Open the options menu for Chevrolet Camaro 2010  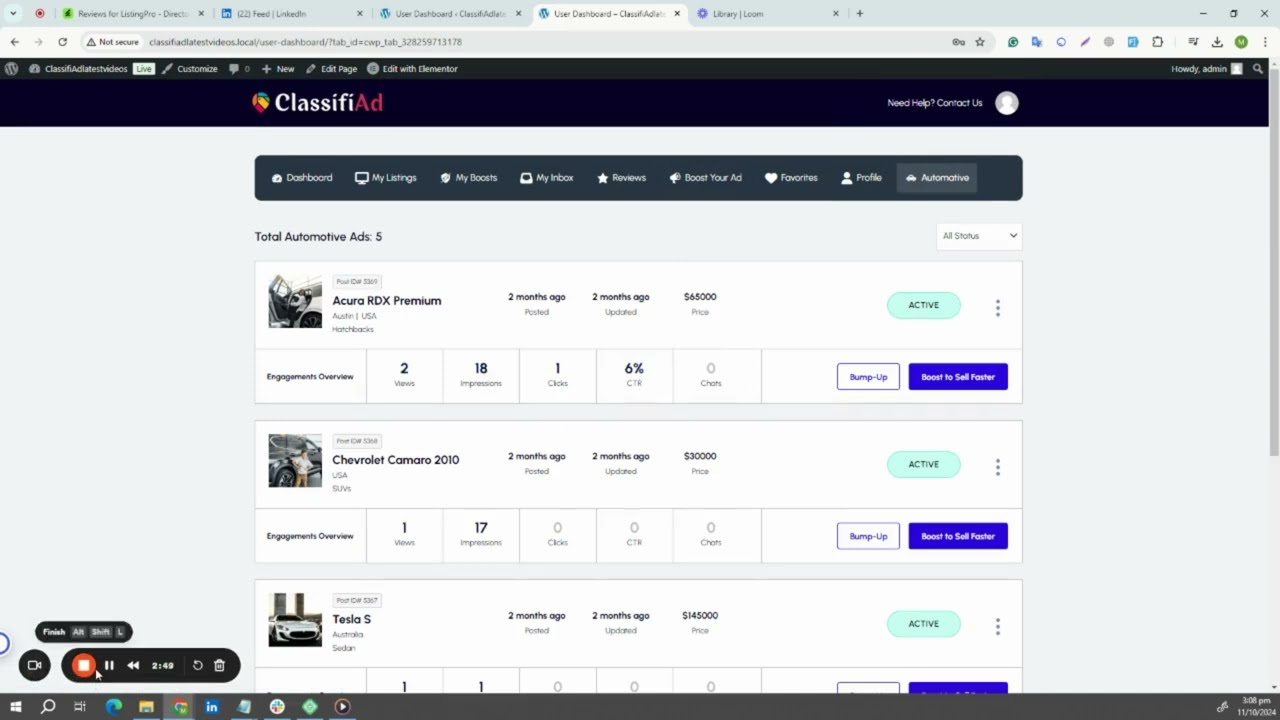pyautogui.click(x=997, y=467)
